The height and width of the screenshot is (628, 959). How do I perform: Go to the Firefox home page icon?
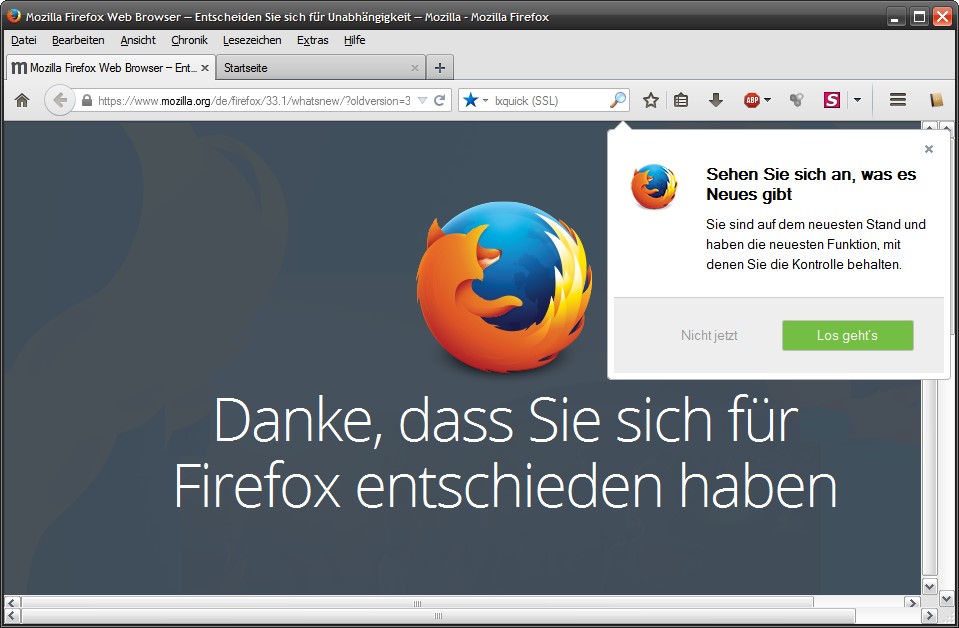tap(22, 100)
